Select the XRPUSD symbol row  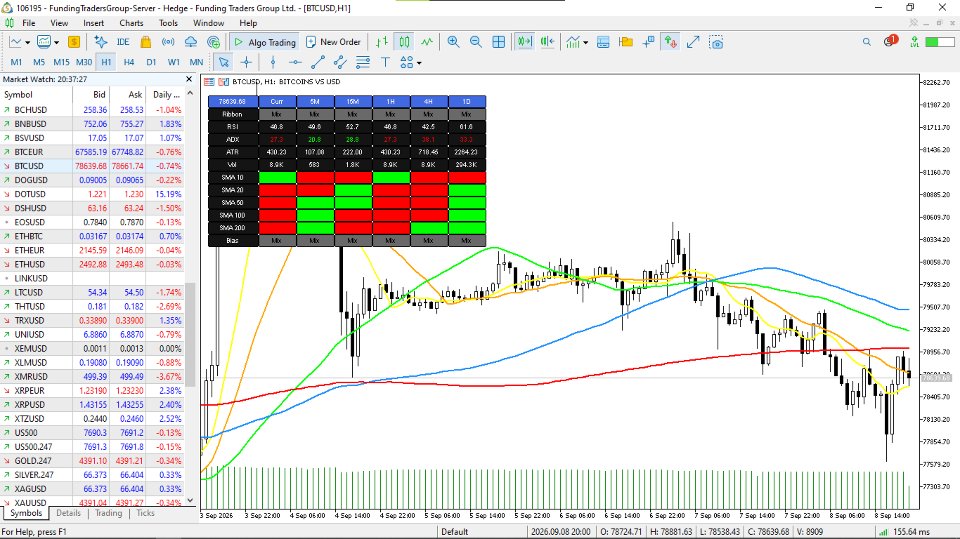[x=92, y=405]
